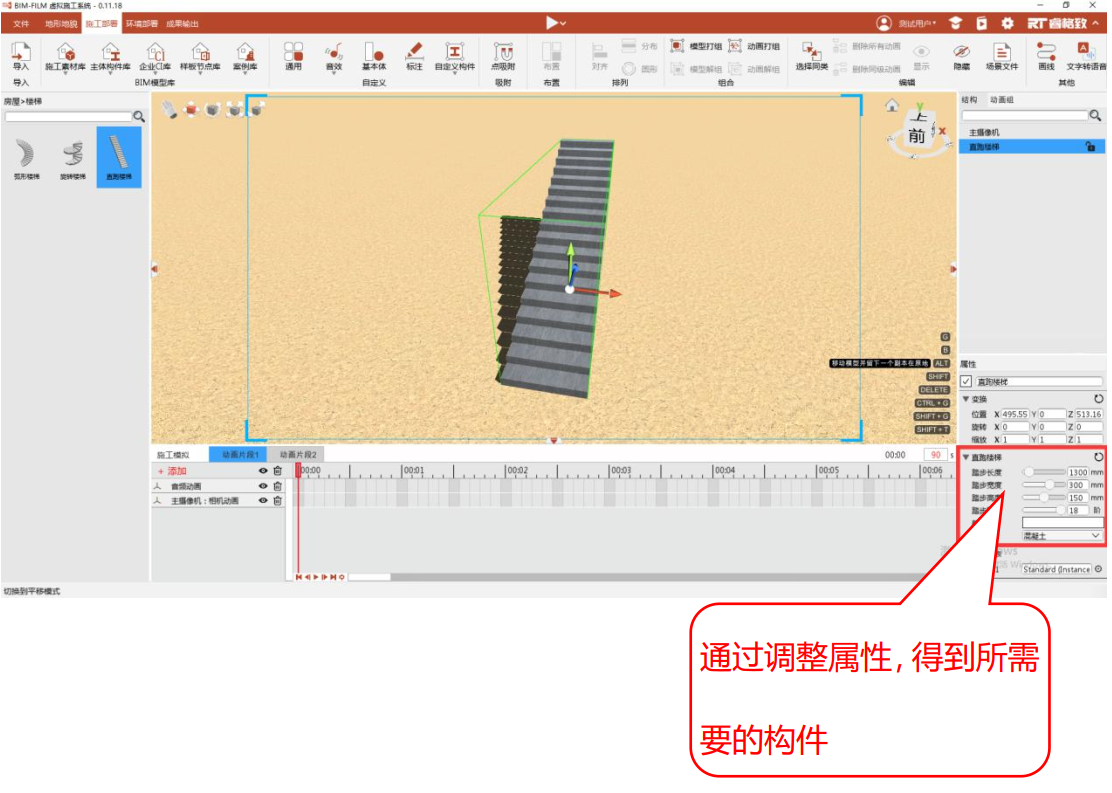Collapse the 直跑楼梯 properties section
This screenshot has height=793, width=1112.
(x=966, y=458)
